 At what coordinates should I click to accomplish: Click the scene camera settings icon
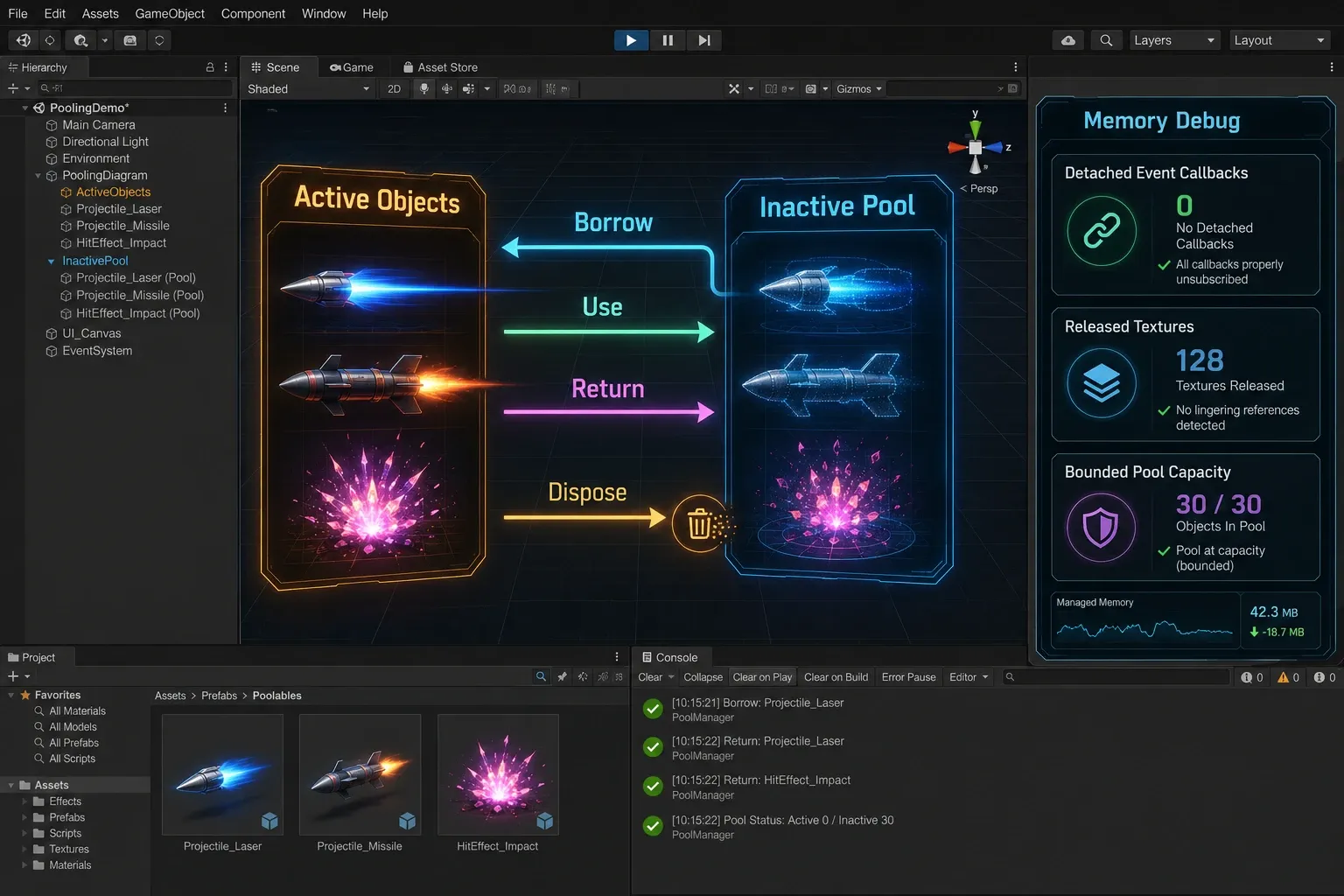coord(811,88)
